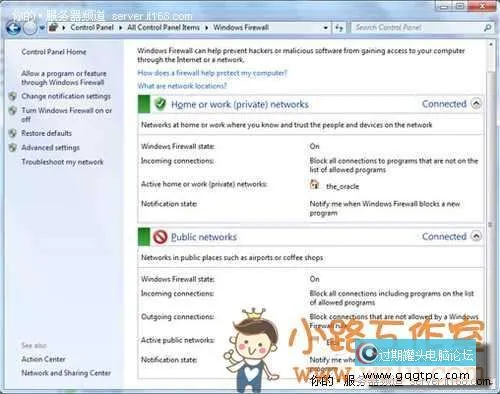The height and width of the screenshot is (394, 500).
Task: Click shield icon beside Change notification settings
Action: 13,96
